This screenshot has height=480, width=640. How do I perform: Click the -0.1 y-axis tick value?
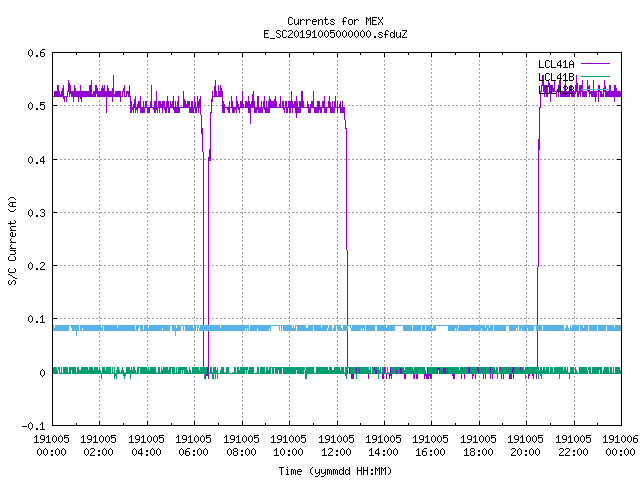[x=33, y=426]
